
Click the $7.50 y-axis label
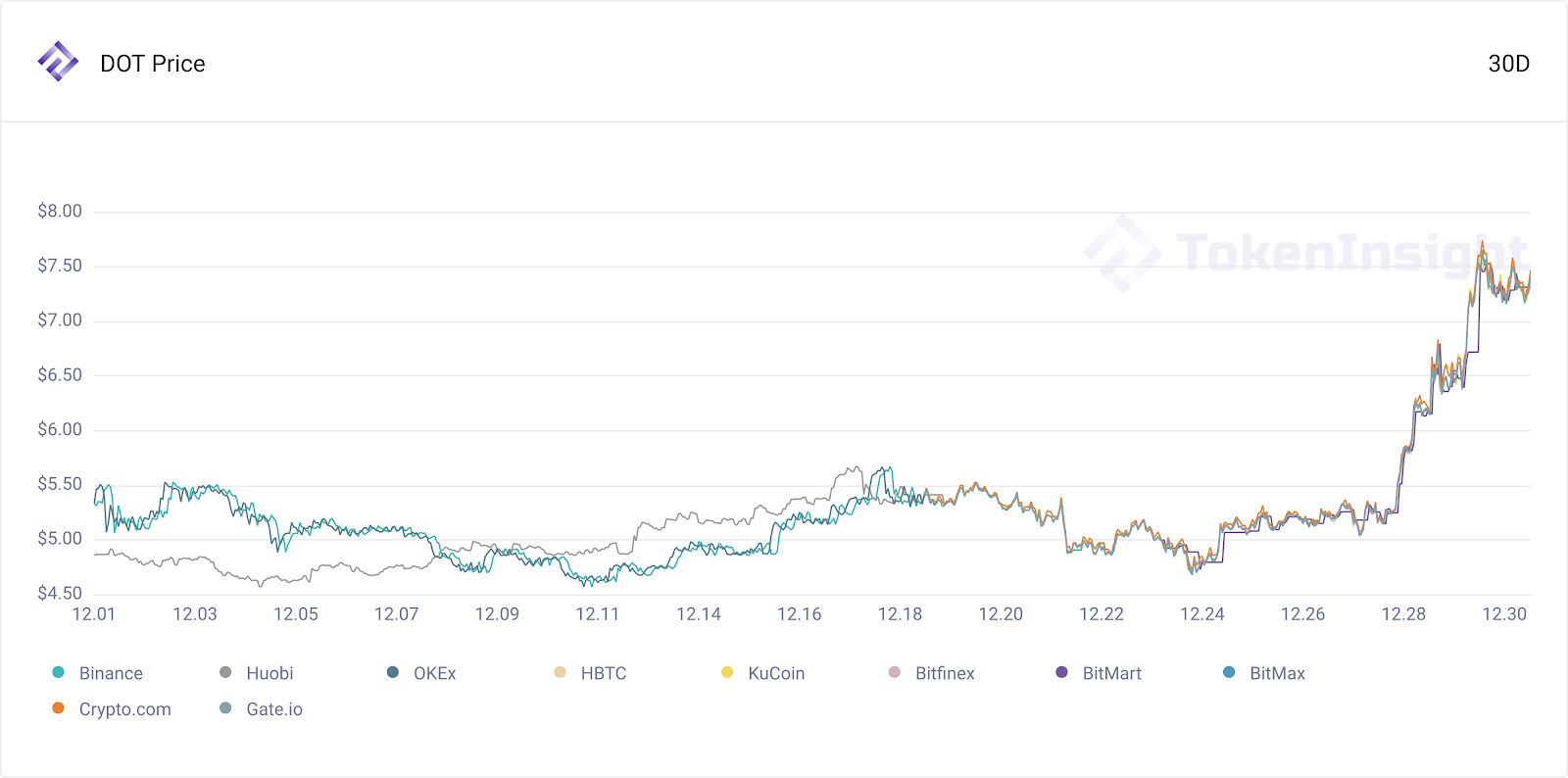coord(60,266)
